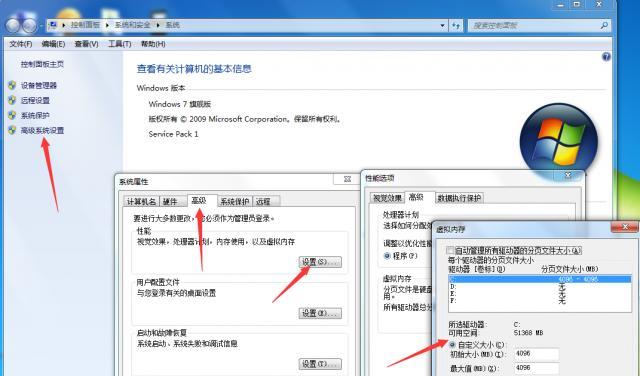Click shield icon beside 远程设置
Viewport: 640px width, 376px height.
click(12, 100)
